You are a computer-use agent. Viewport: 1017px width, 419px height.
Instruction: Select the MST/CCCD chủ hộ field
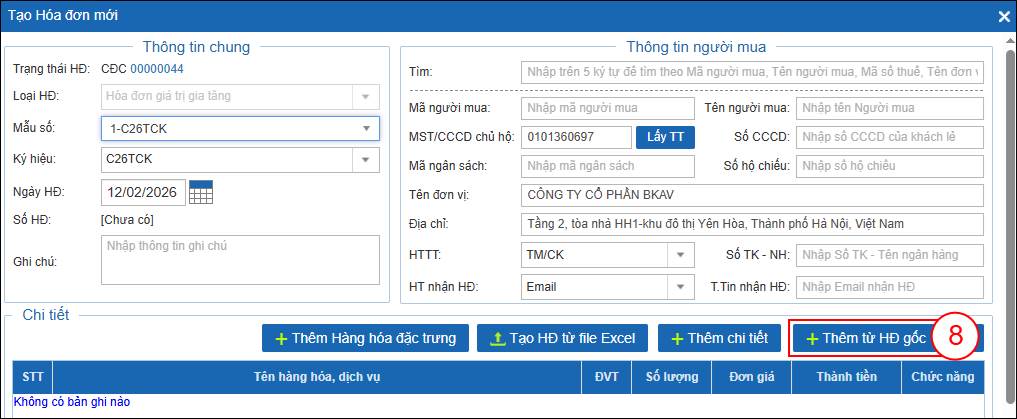576,137
